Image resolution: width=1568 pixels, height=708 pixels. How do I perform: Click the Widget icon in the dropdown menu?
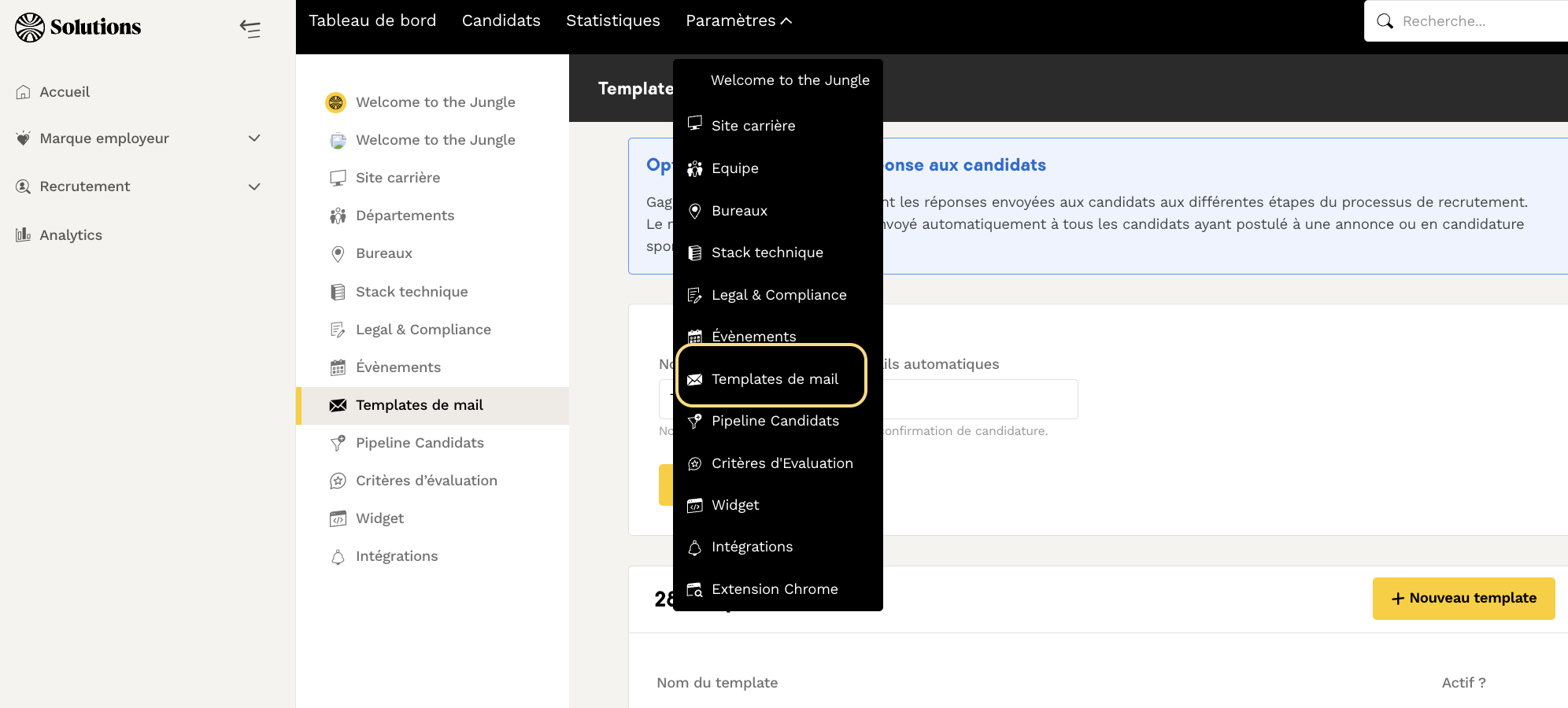point(694,505)
